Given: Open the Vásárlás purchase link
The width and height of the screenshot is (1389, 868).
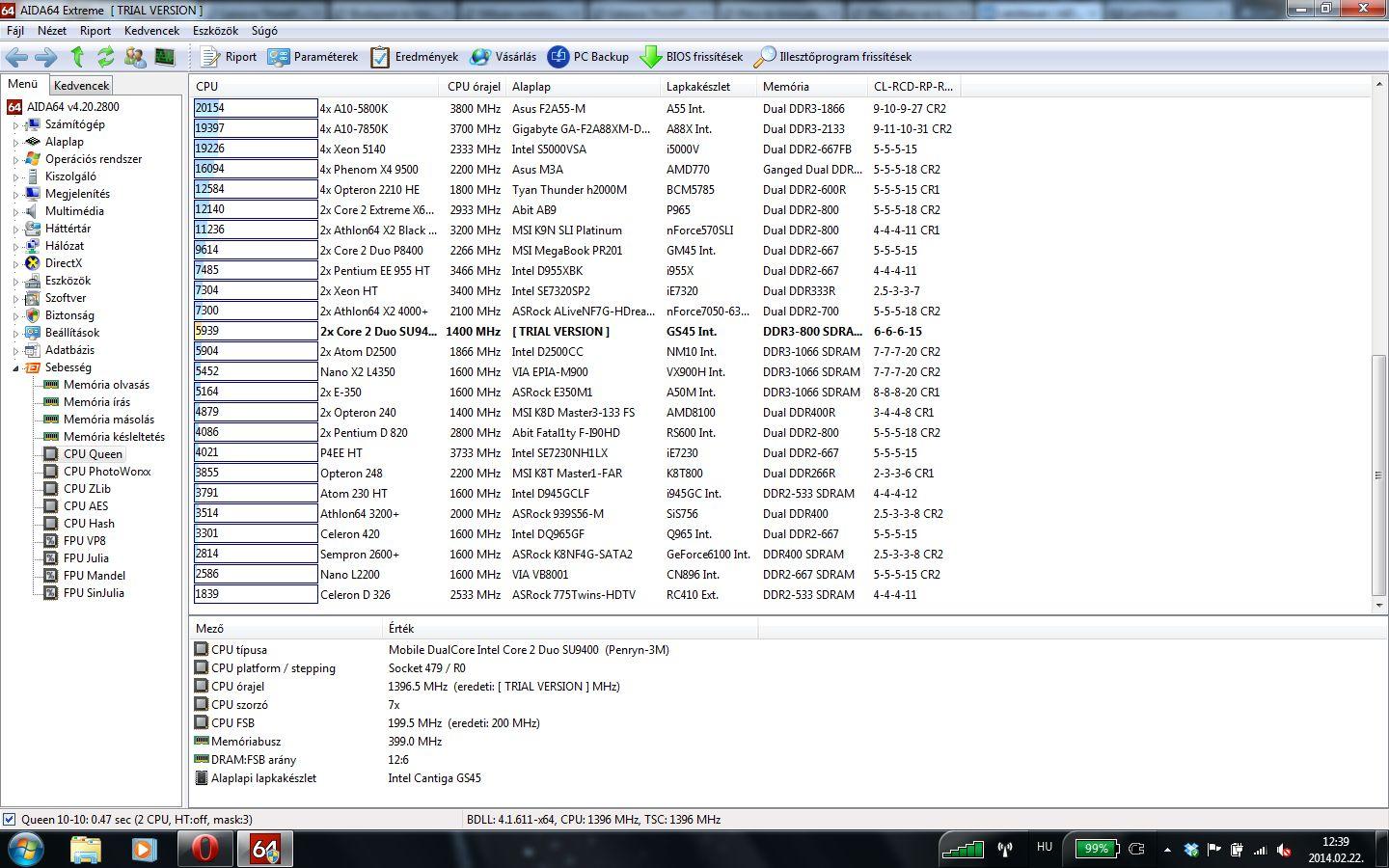Looking at the screenshot, I should coord(504,57).
